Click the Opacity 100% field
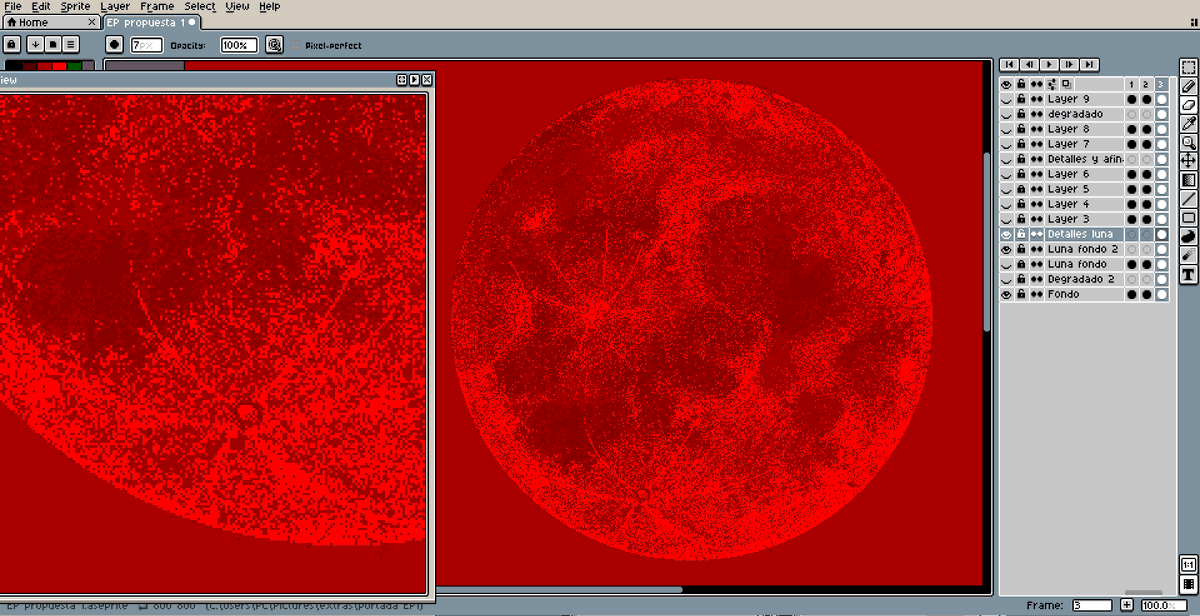 [239, 45]
